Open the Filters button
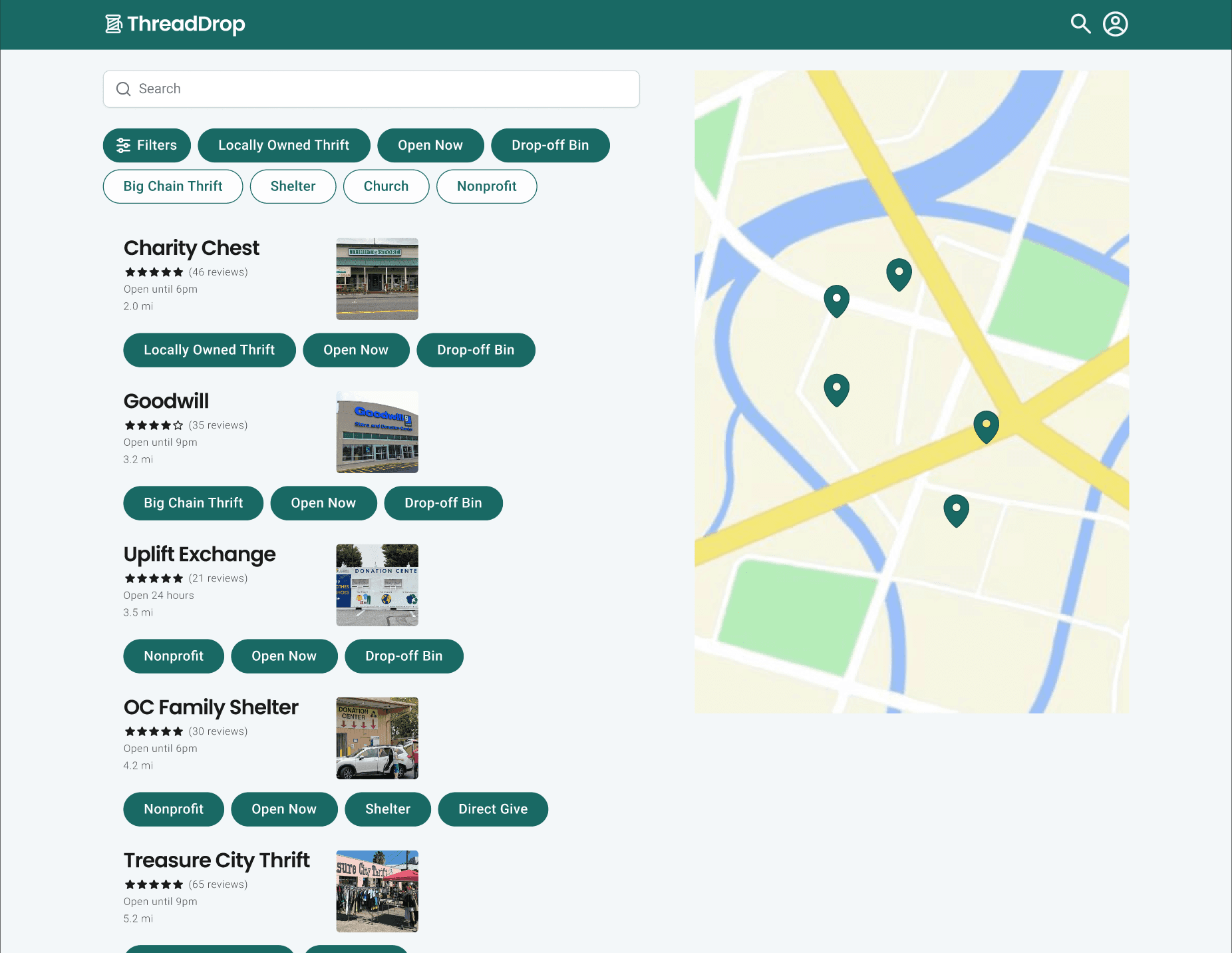The height and width of the screenshot is (953, 1232). (147, 146)
